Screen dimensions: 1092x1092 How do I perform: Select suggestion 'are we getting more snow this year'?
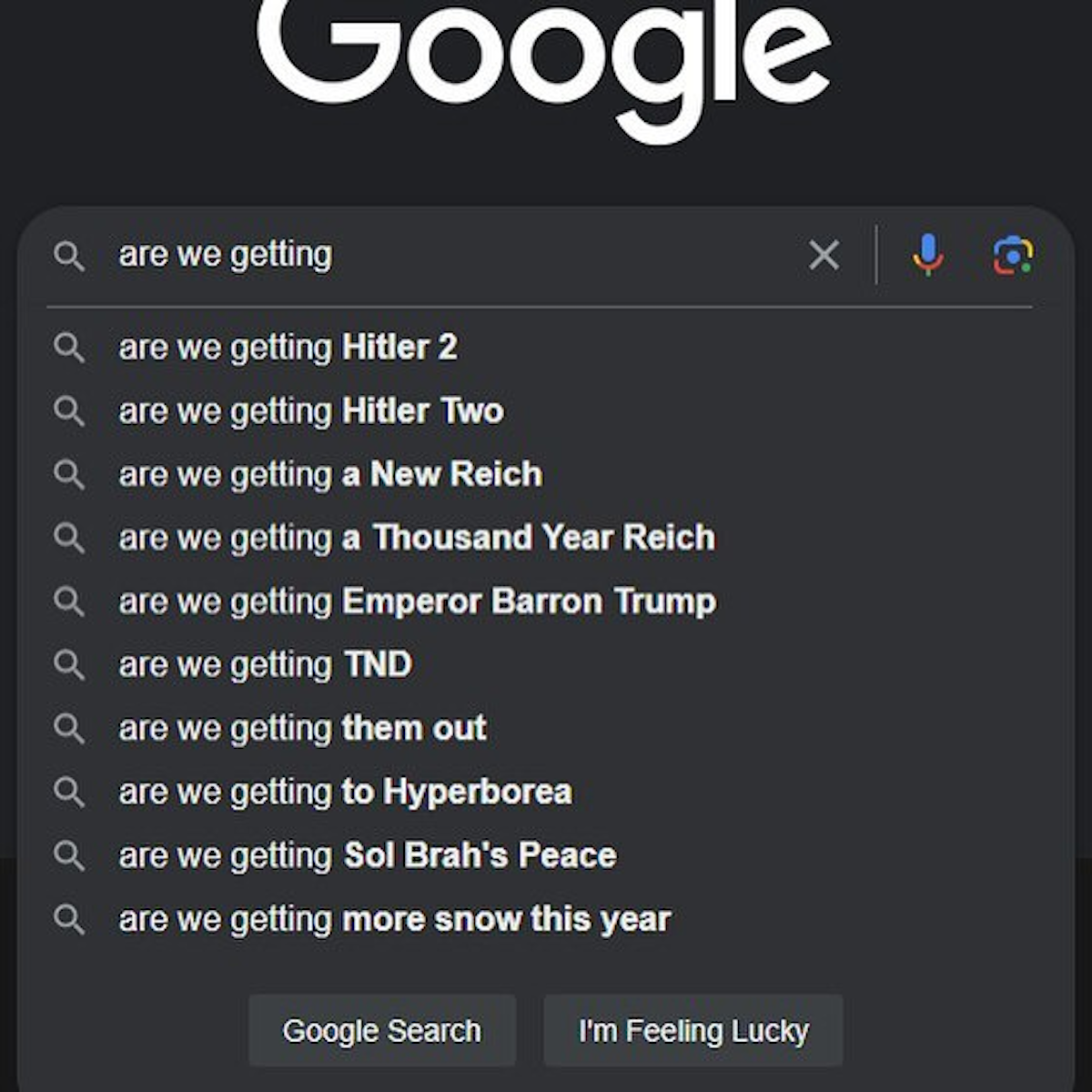coord(395,919)
